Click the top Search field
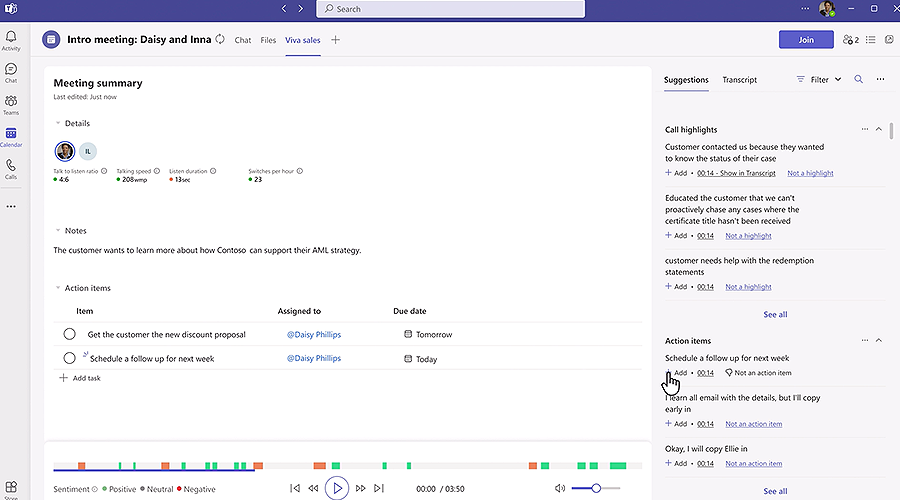Image resolution: width=900 pixels, height=500 pixels. click(x=451, y=9)
